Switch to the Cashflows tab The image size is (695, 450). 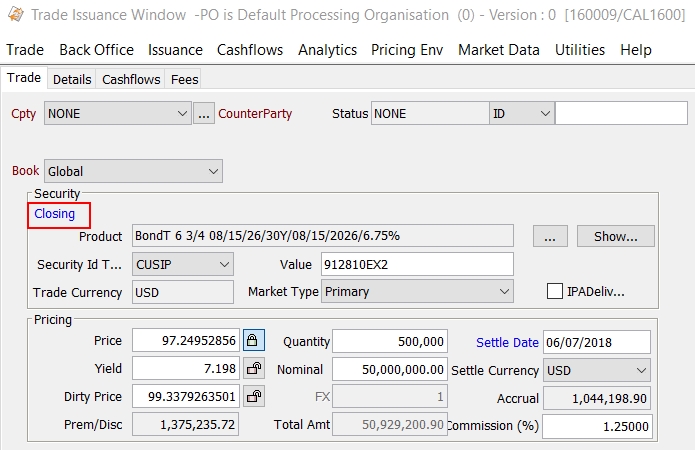131,79
